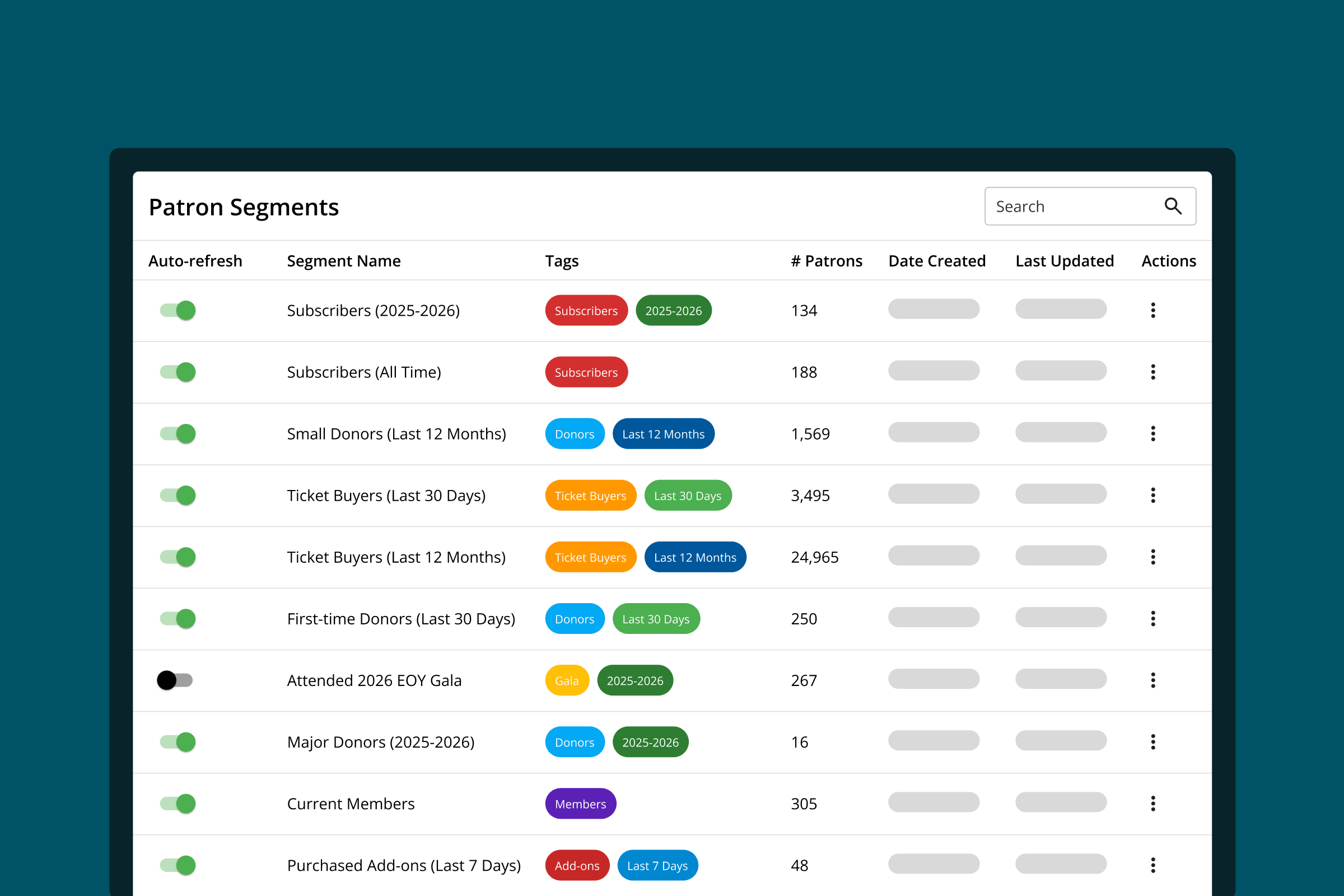Click the Auto-refresh column header
The height and width of the screenshot is (896, 1344).
[195, 261]
